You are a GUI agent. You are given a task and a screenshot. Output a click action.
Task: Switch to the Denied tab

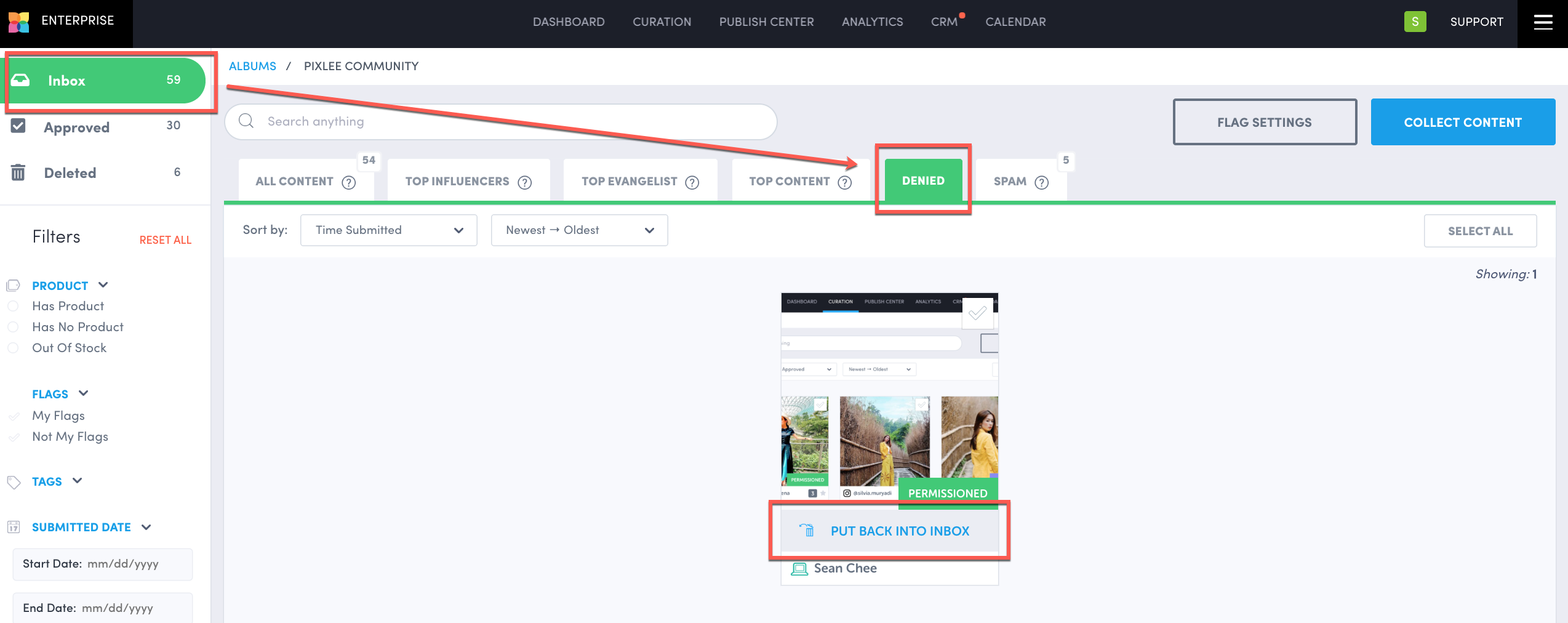click(922, 181)
